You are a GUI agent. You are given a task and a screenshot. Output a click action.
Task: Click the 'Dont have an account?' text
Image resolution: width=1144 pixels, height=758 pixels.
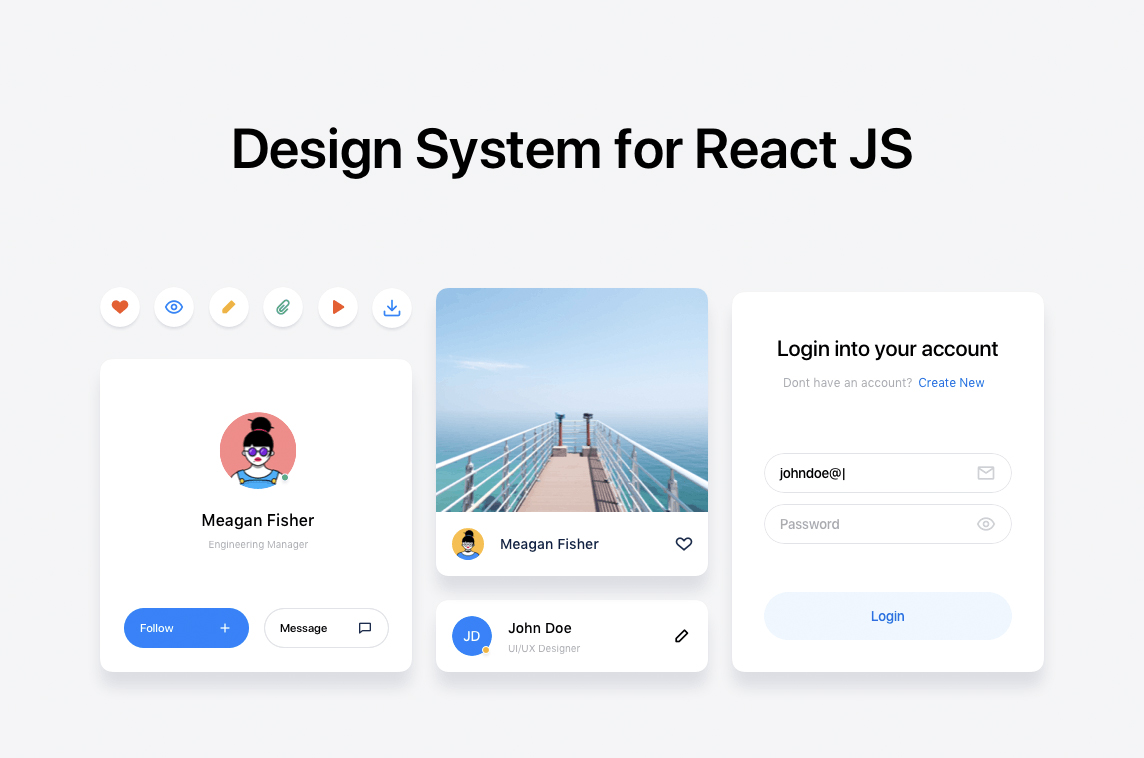point(847,383)
